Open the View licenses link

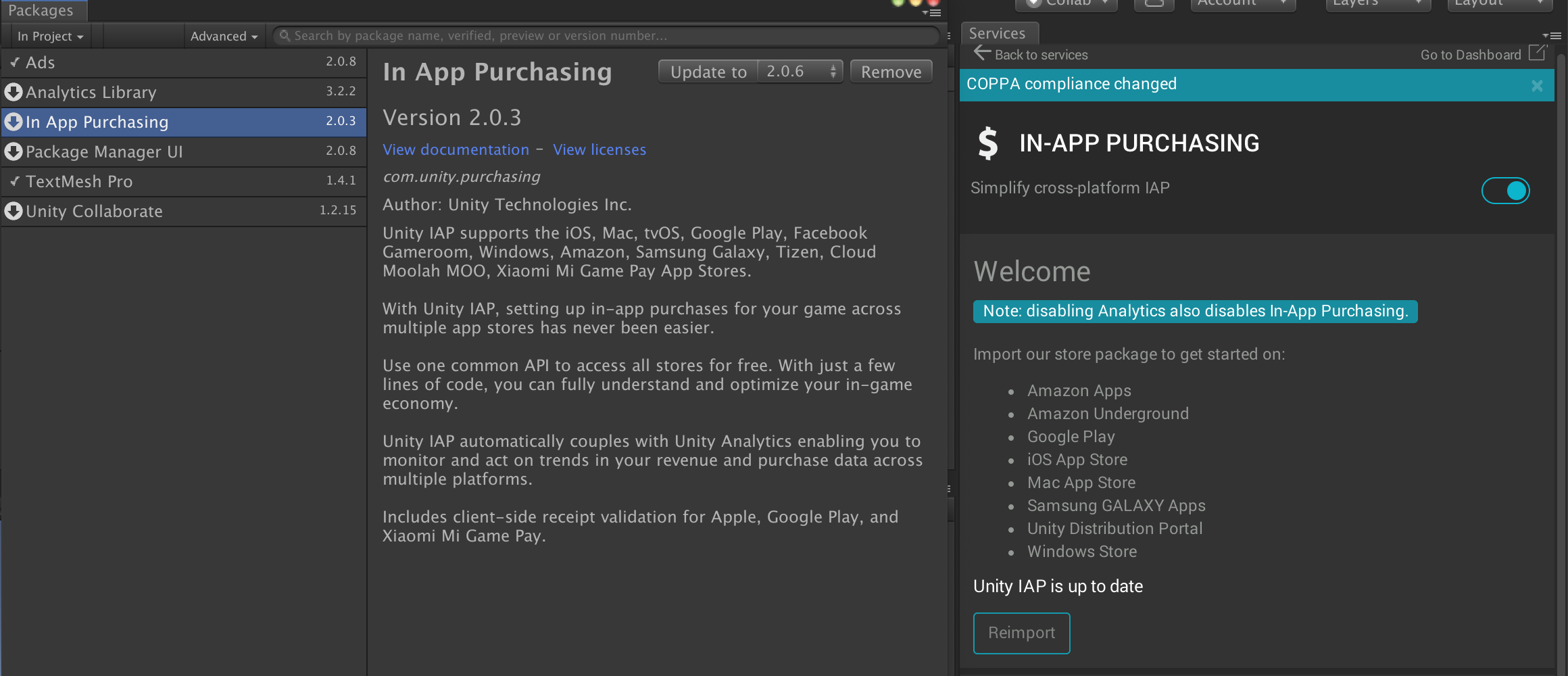599,149
